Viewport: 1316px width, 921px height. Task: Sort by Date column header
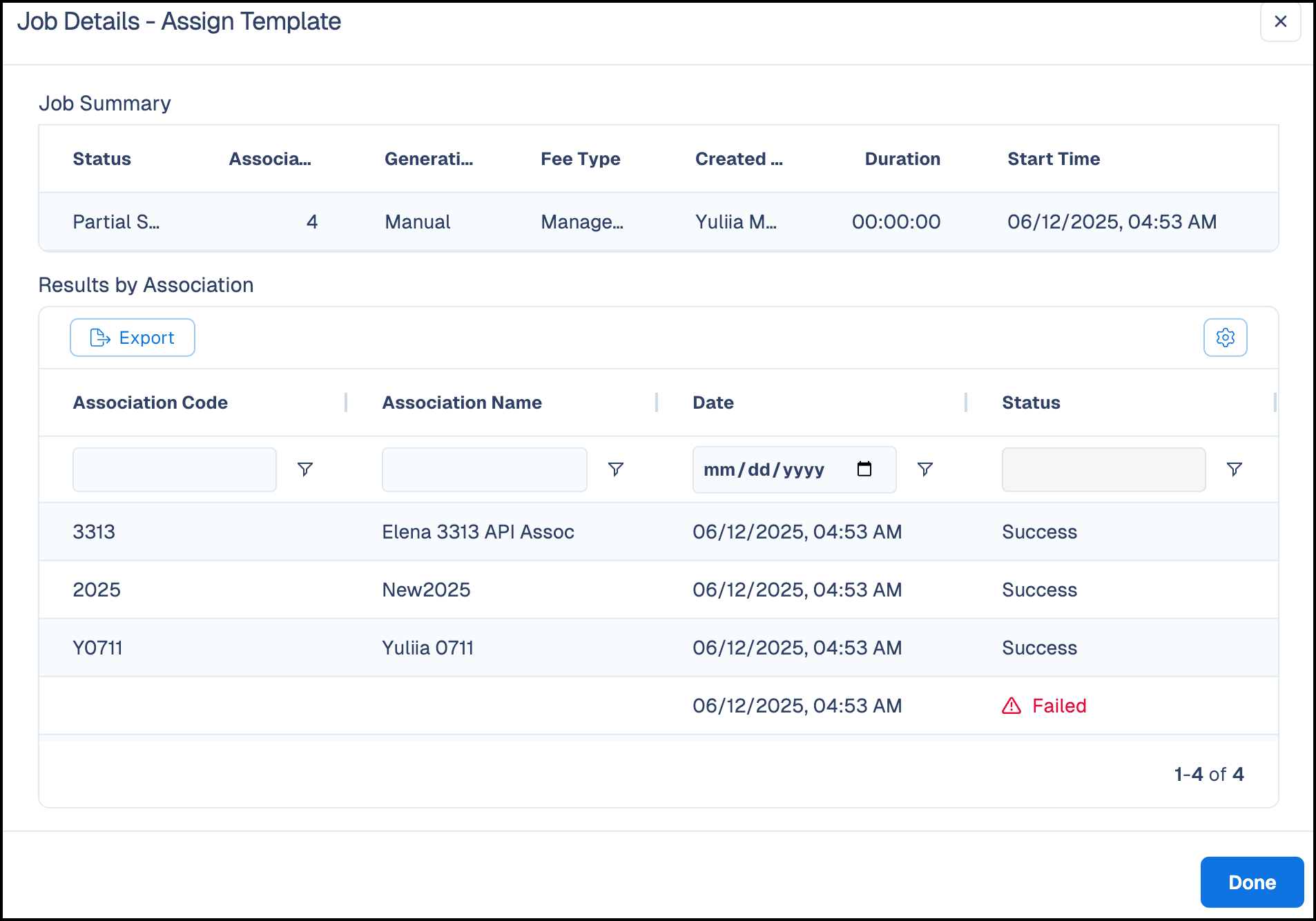(x=713, y=403)
